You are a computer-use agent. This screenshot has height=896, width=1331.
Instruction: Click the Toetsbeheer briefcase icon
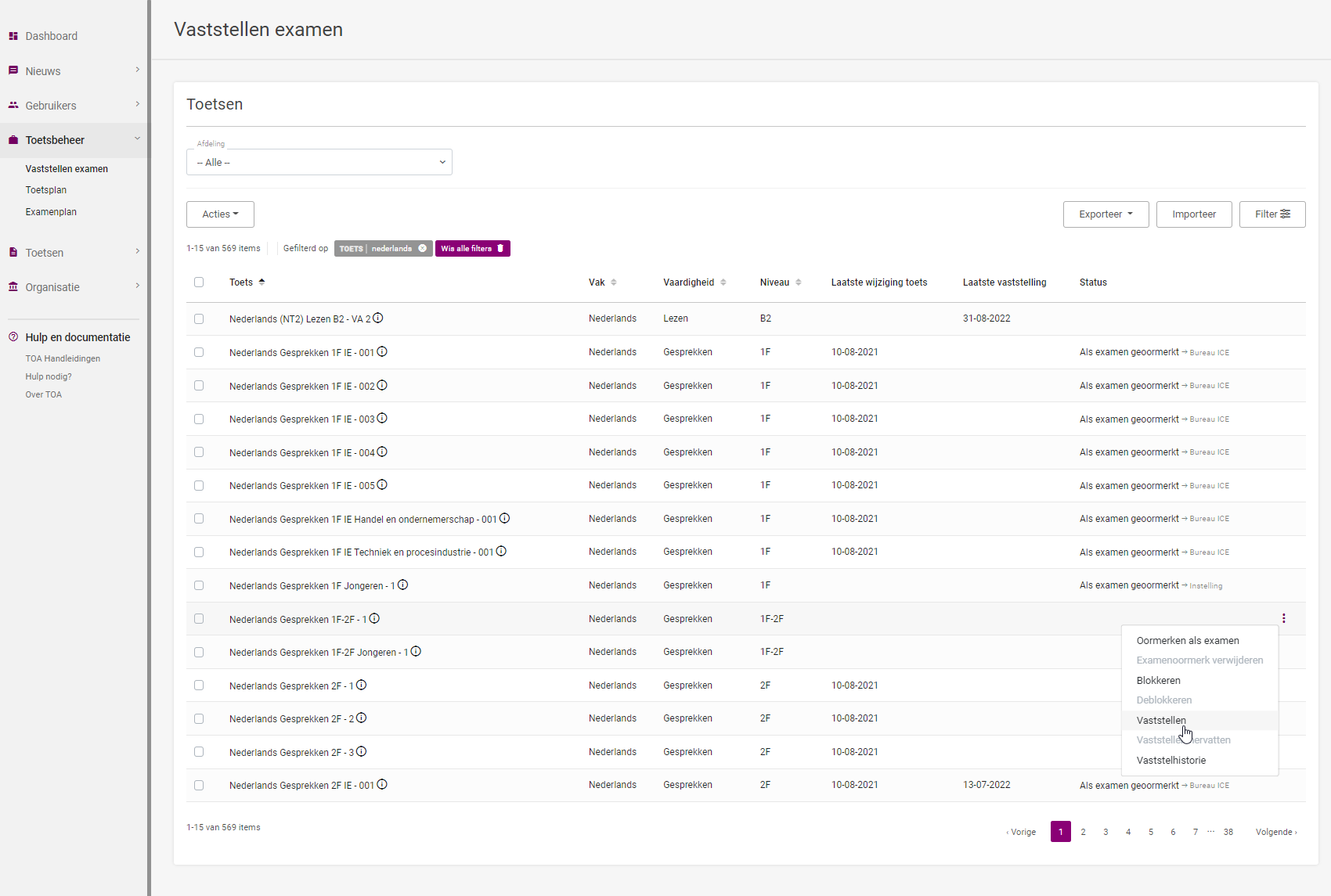(13, 140)
